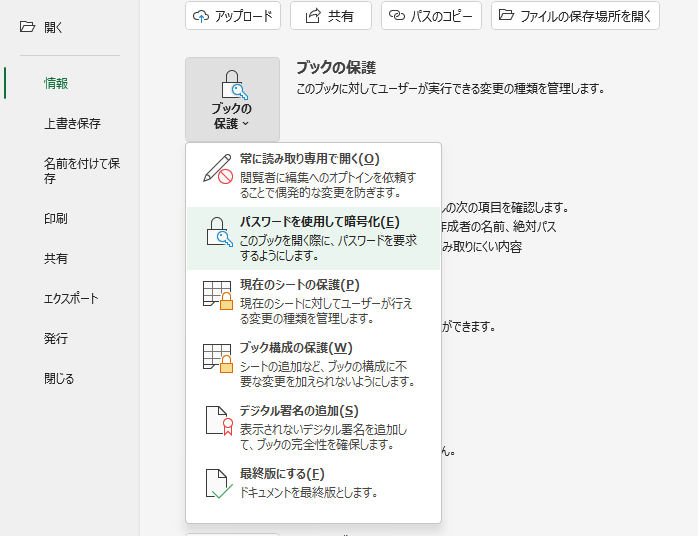Click the パスのコピー button label

[x=442, y=16]
